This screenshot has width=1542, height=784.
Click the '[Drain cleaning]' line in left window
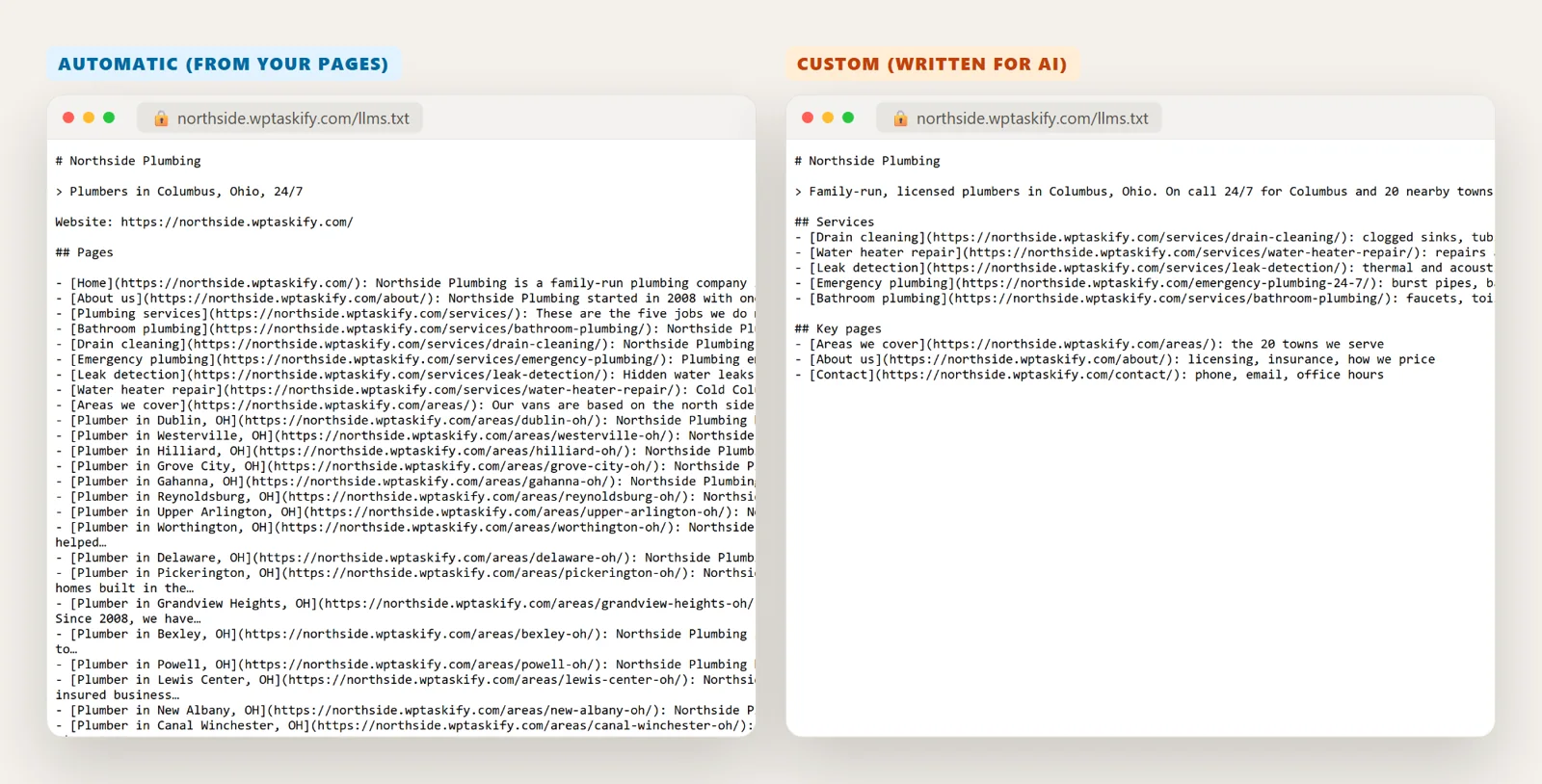pos(405,344)
